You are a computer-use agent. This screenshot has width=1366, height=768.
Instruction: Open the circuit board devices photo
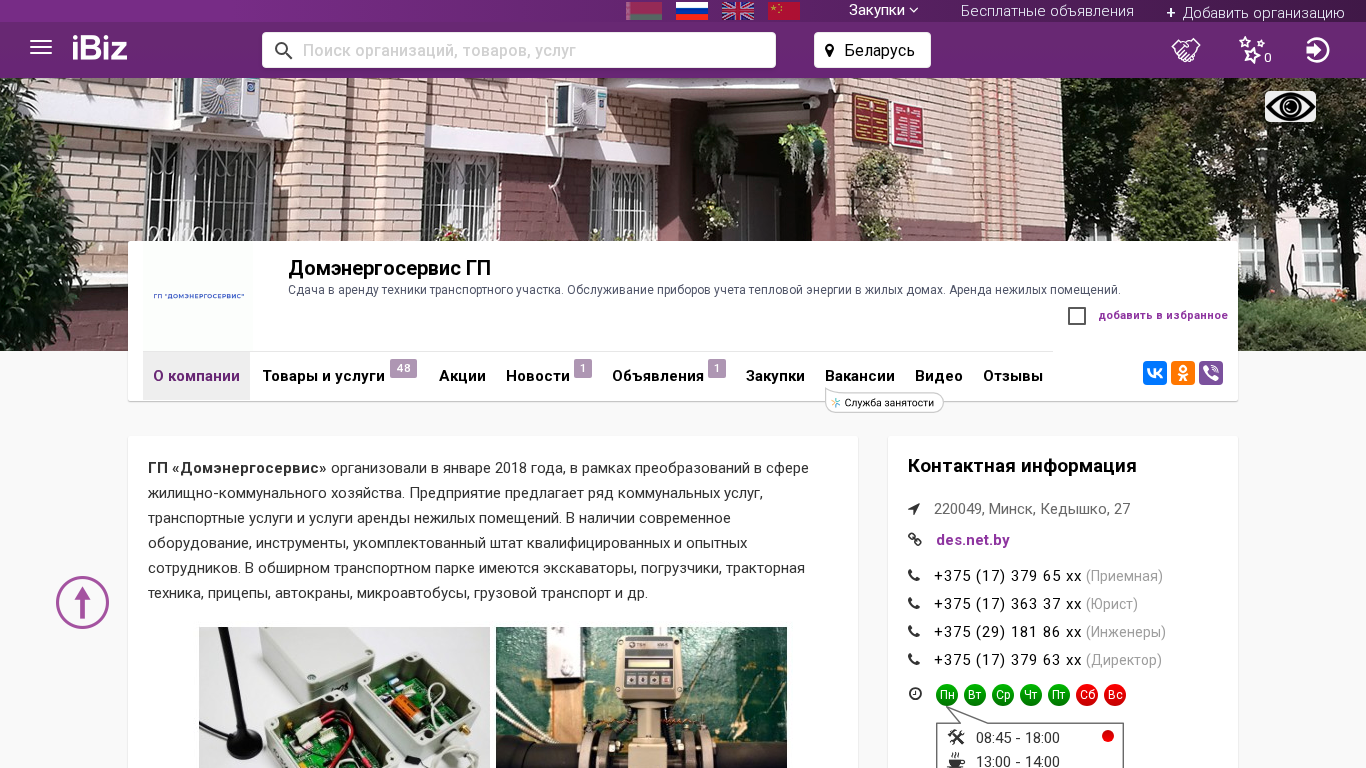coord(344,697)
